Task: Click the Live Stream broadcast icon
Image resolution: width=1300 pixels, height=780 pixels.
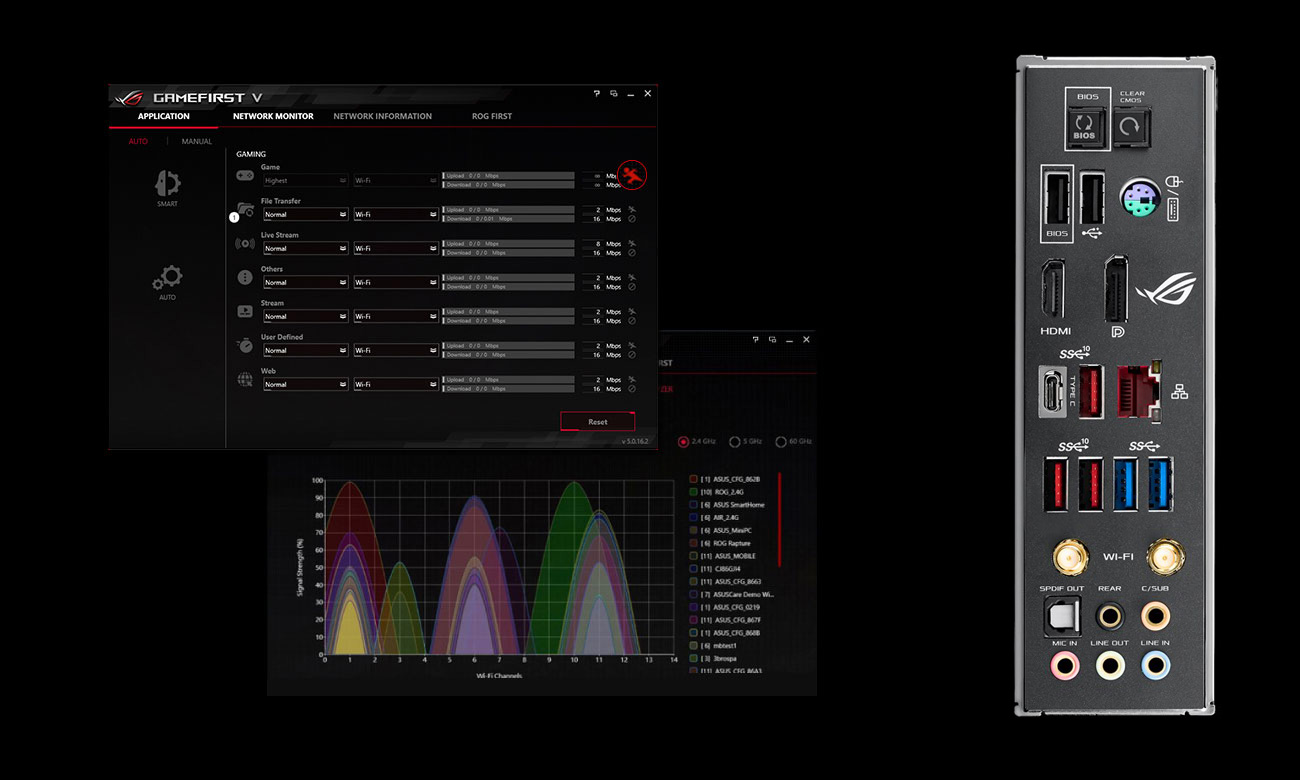Action: tap(245, 243)
